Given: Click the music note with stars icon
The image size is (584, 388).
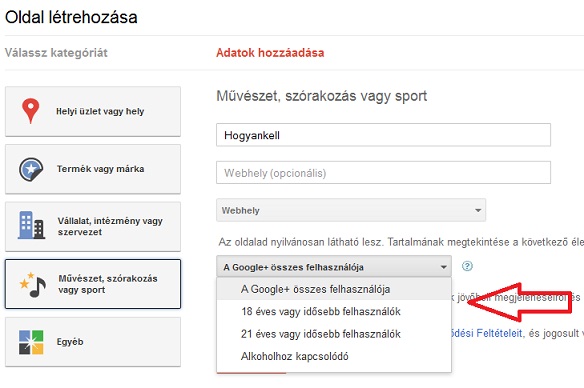Looking at the screenshot, I should tap(33, 284).
